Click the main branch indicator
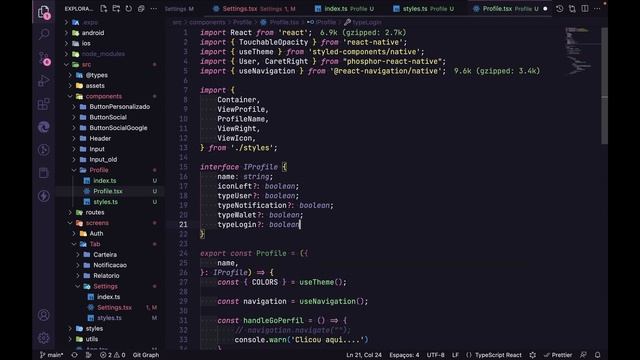 point(51,355)
